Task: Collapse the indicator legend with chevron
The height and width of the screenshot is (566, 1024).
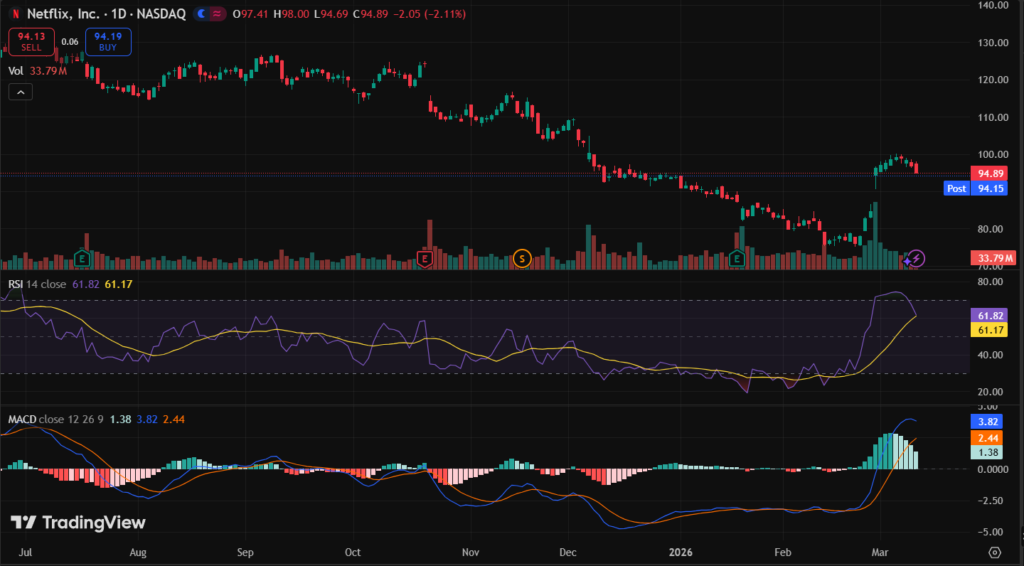Action: point(20,92)
